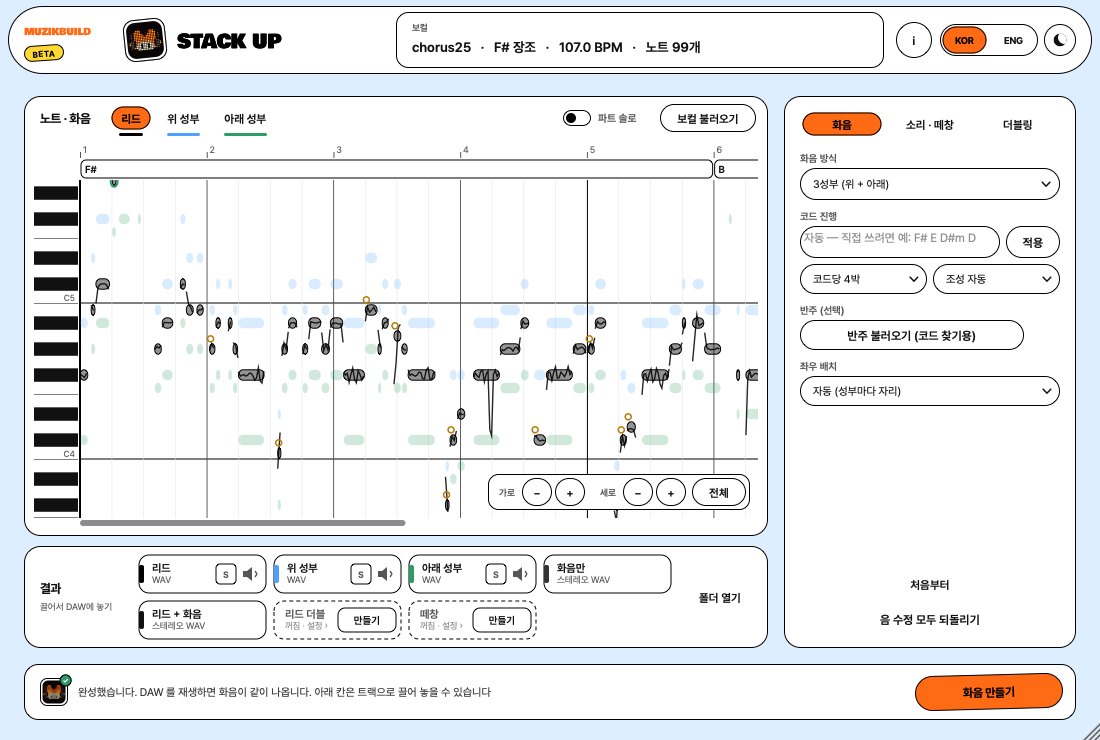Expand 리드 더블 settings (꺼짐 · 설정)
Screen dimensions: 1100x740
(306, 626)
